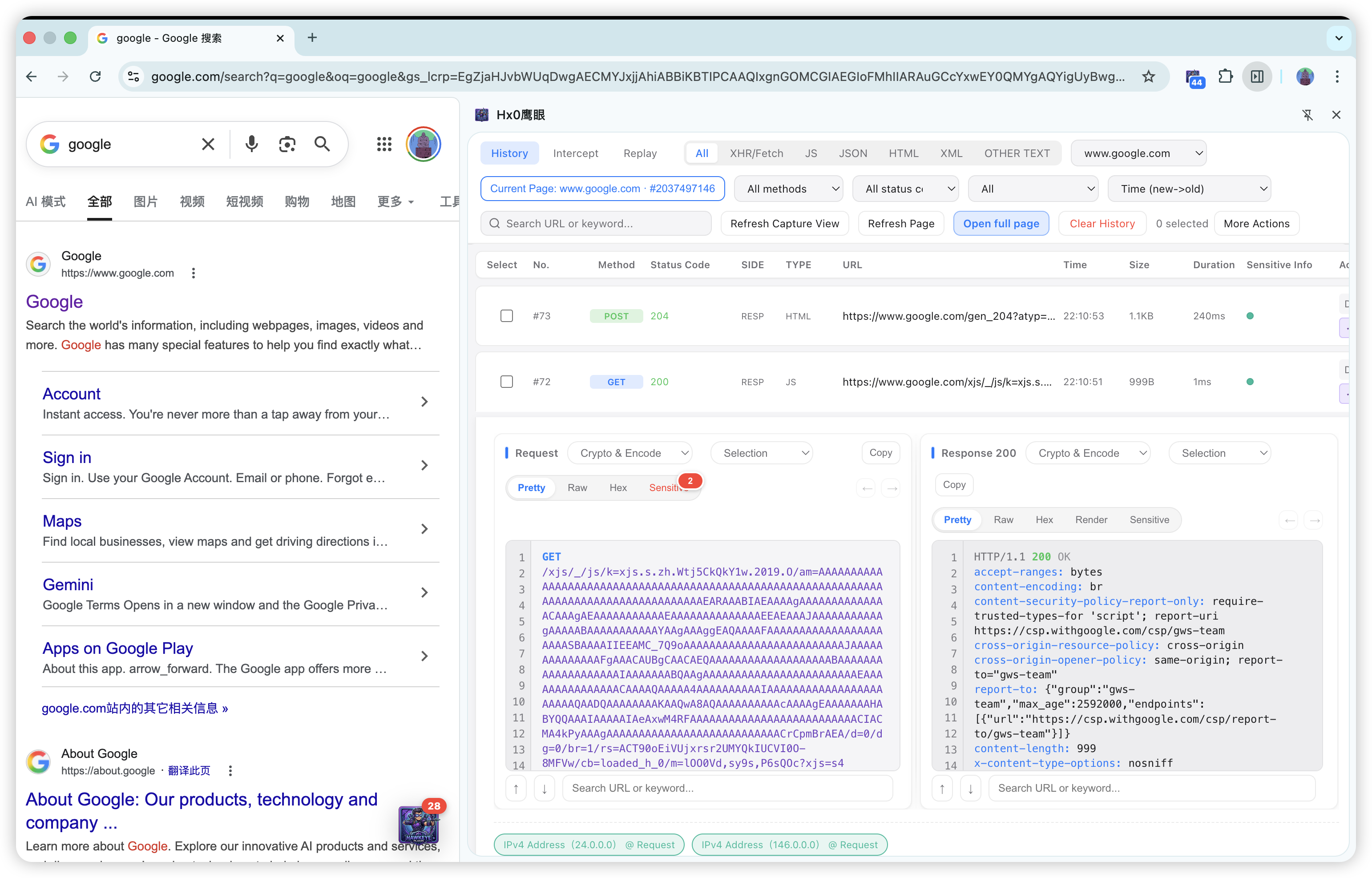Image resolution: width=1372 pixels, height=878 pixels.
Task: Open the Google apps grid
Action: click(384, 144)
